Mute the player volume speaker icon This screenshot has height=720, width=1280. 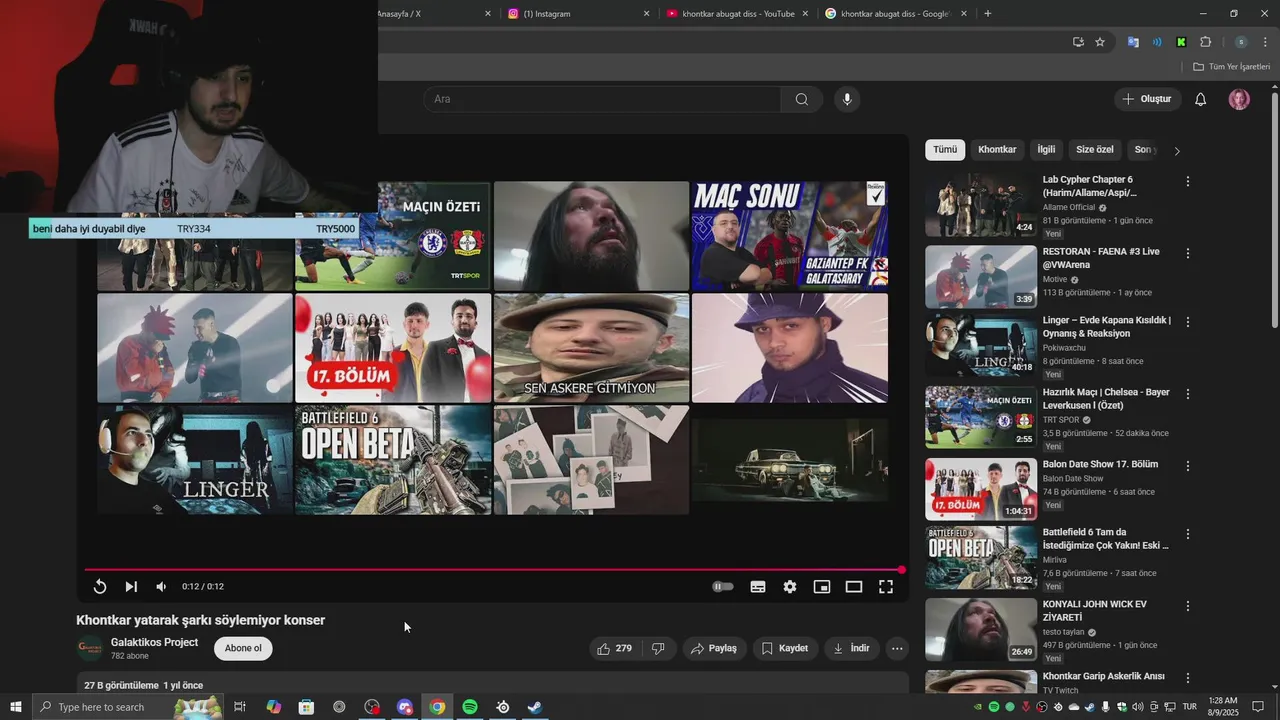click(x=161, y=587)
